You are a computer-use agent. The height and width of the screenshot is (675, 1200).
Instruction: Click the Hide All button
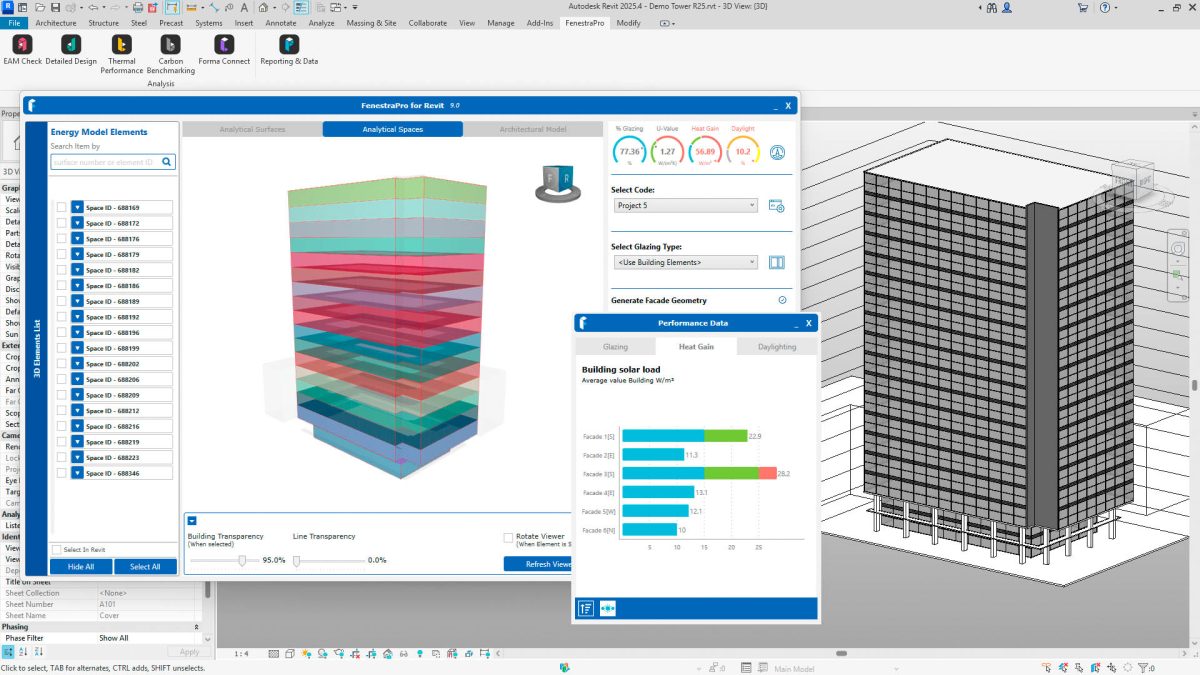click(79, 566)
